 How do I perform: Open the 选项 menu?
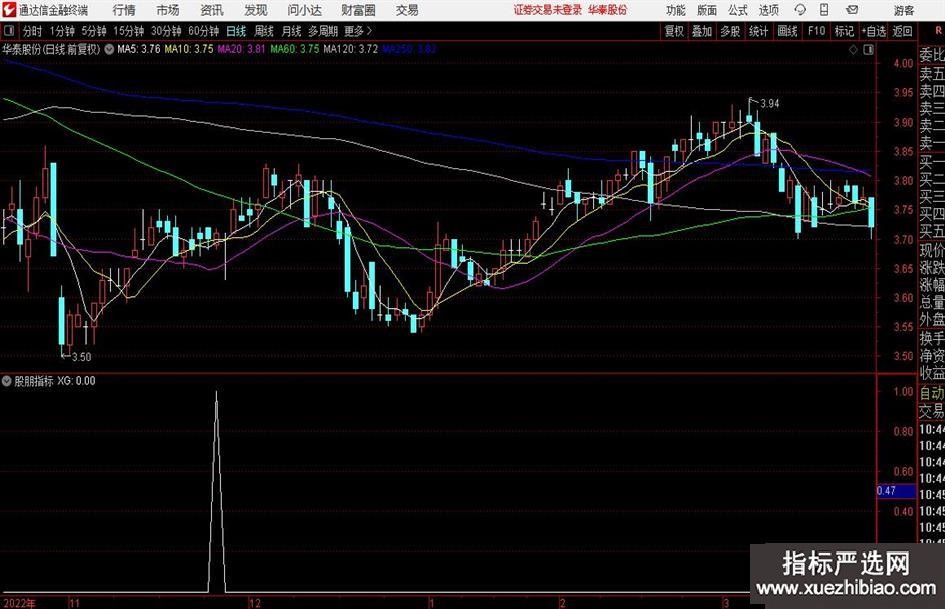click(x=768, y=10)
